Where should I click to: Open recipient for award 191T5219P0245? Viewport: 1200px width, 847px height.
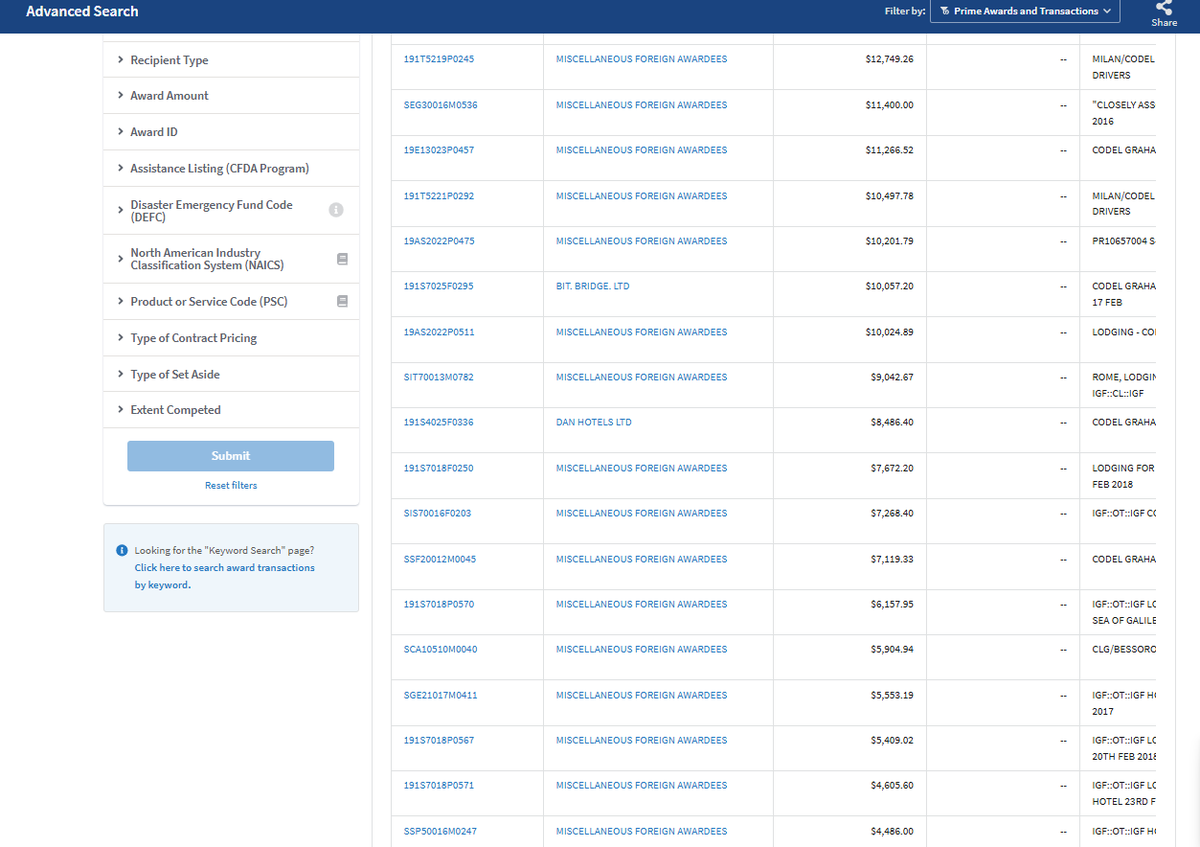click(642, 59)
